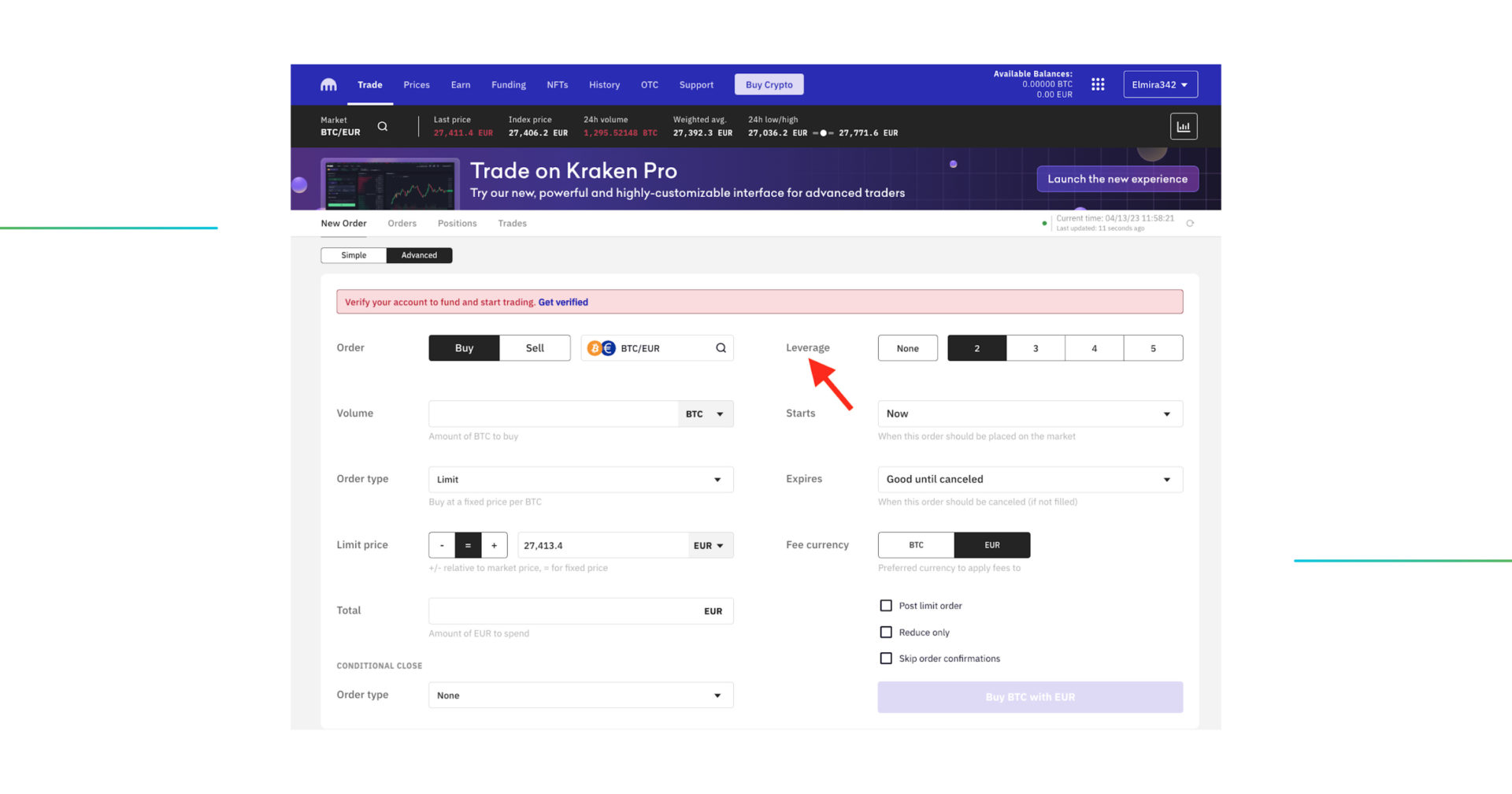Image resolution: width=1512 pixels, height=794 pixels.
Task: Switch to the Positions tab
Action: (457, 224)
